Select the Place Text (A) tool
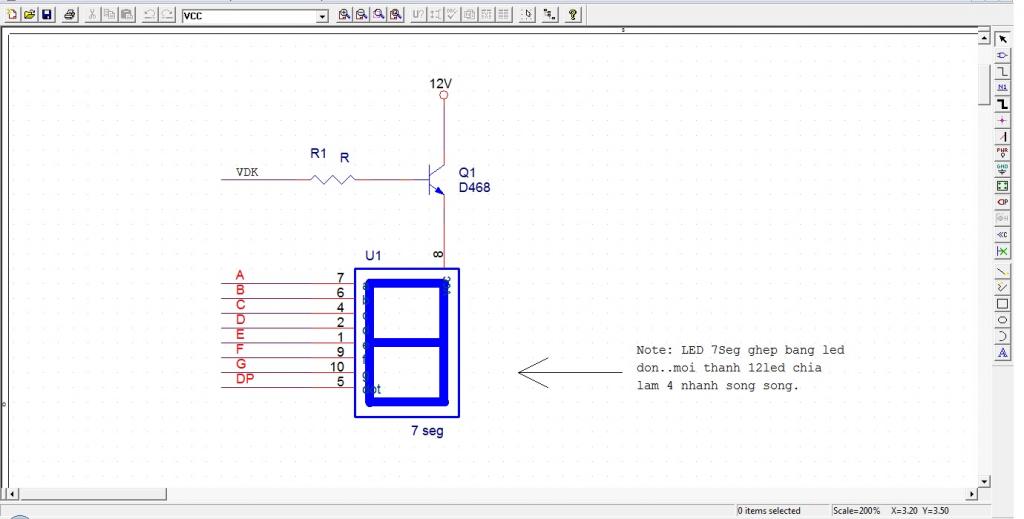This screenshot has width=1024, height=519. (x=1002, y=353)
